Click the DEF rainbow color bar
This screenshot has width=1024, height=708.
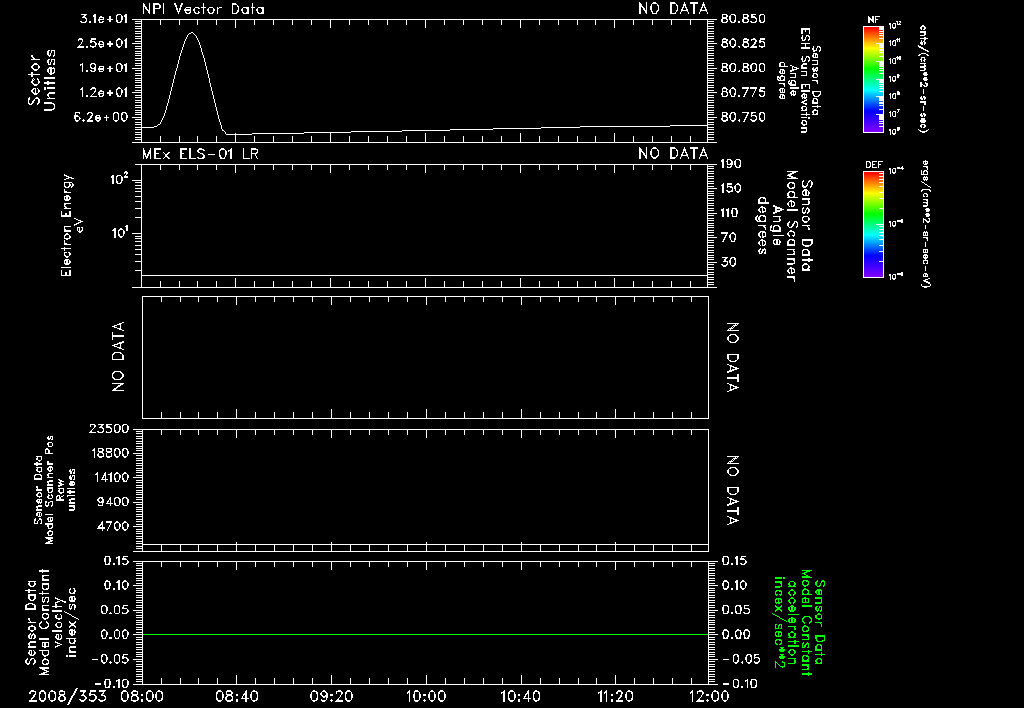click(x=874, y=224)
